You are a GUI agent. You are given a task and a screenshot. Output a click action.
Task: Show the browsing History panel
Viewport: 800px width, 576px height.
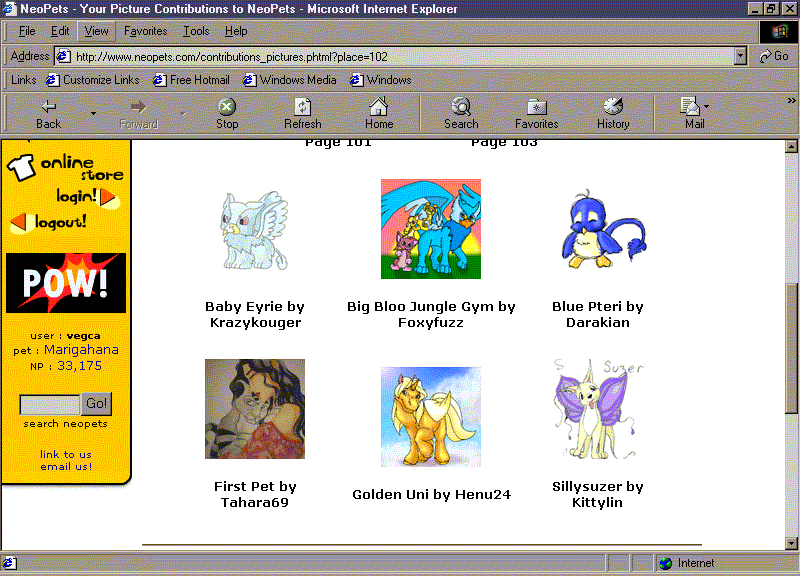[613, 114]
